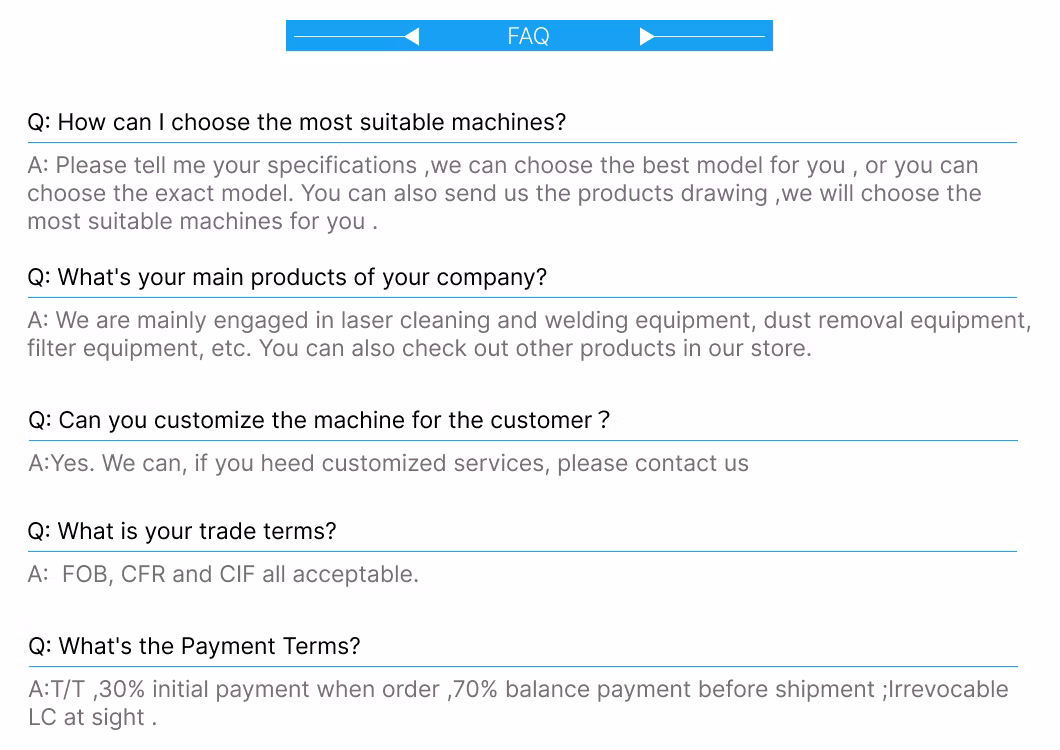Click the divider line under the trade terms question
1060x750 pixels.
(522, 551)
